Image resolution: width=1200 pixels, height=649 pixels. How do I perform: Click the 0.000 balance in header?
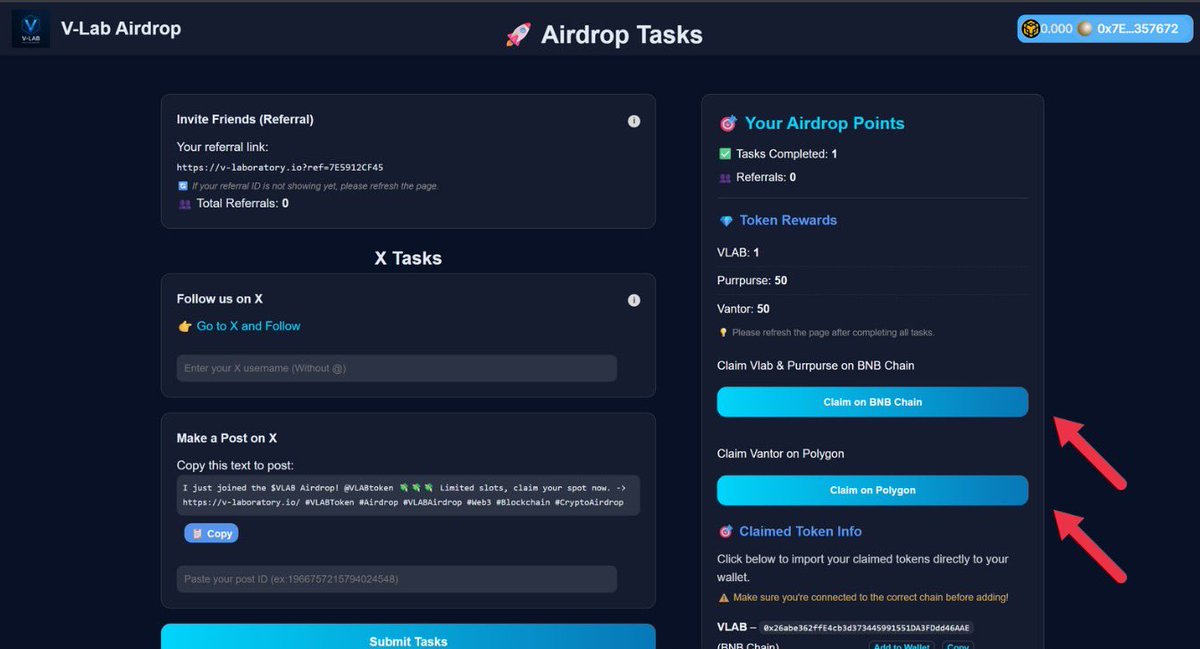pyautogui.click(x=1056, y=29)
